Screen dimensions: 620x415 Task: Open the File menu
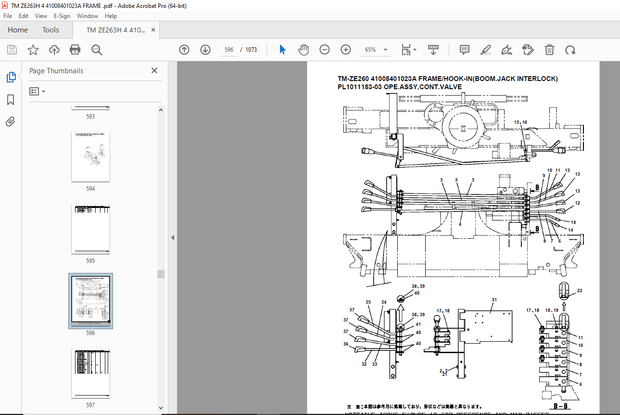click(8, 16)
